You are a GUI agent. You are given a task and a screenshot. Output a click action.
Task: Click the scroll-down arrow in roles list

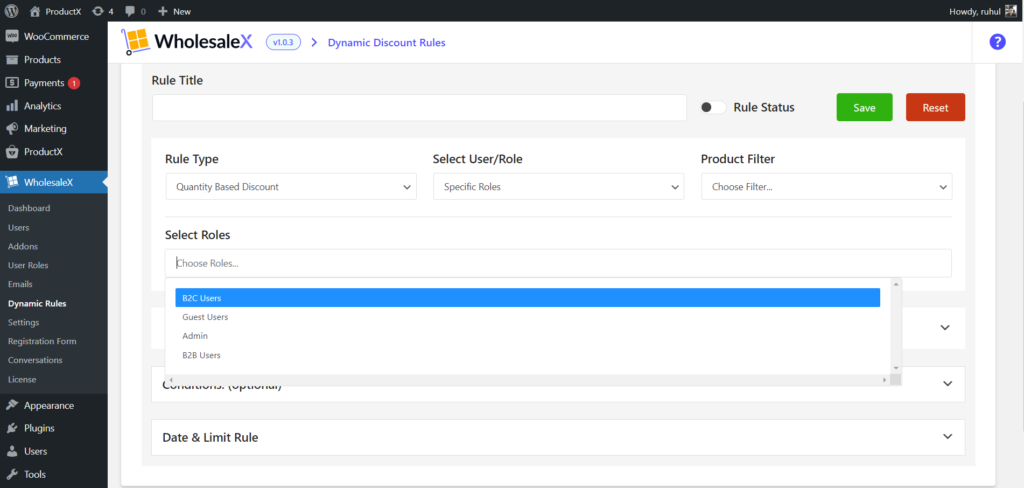(896, 368)
